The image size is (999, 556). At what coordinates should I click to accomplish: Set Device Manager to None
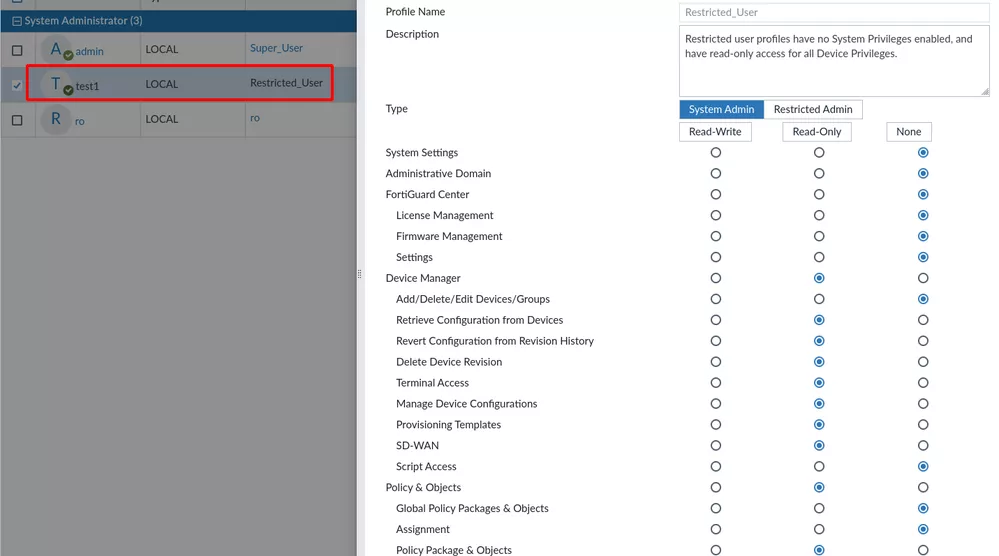923,278
